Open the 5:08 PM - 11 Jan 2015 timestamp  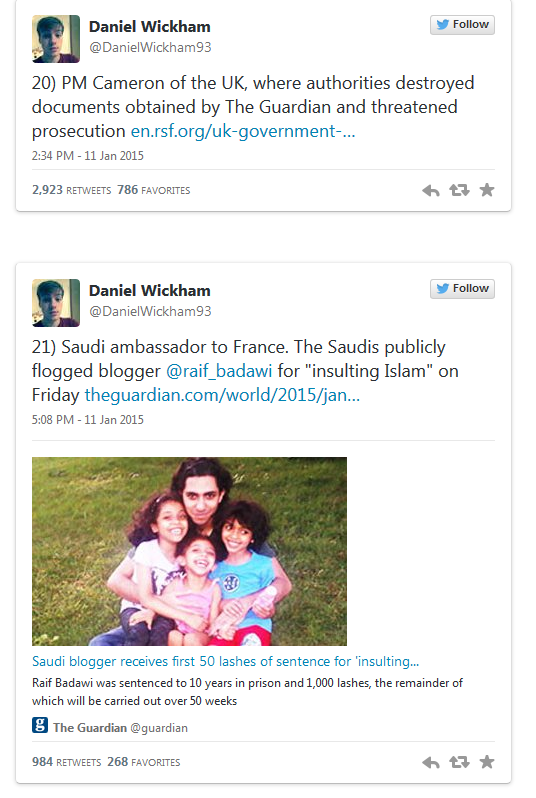click(x=88, y=420)
